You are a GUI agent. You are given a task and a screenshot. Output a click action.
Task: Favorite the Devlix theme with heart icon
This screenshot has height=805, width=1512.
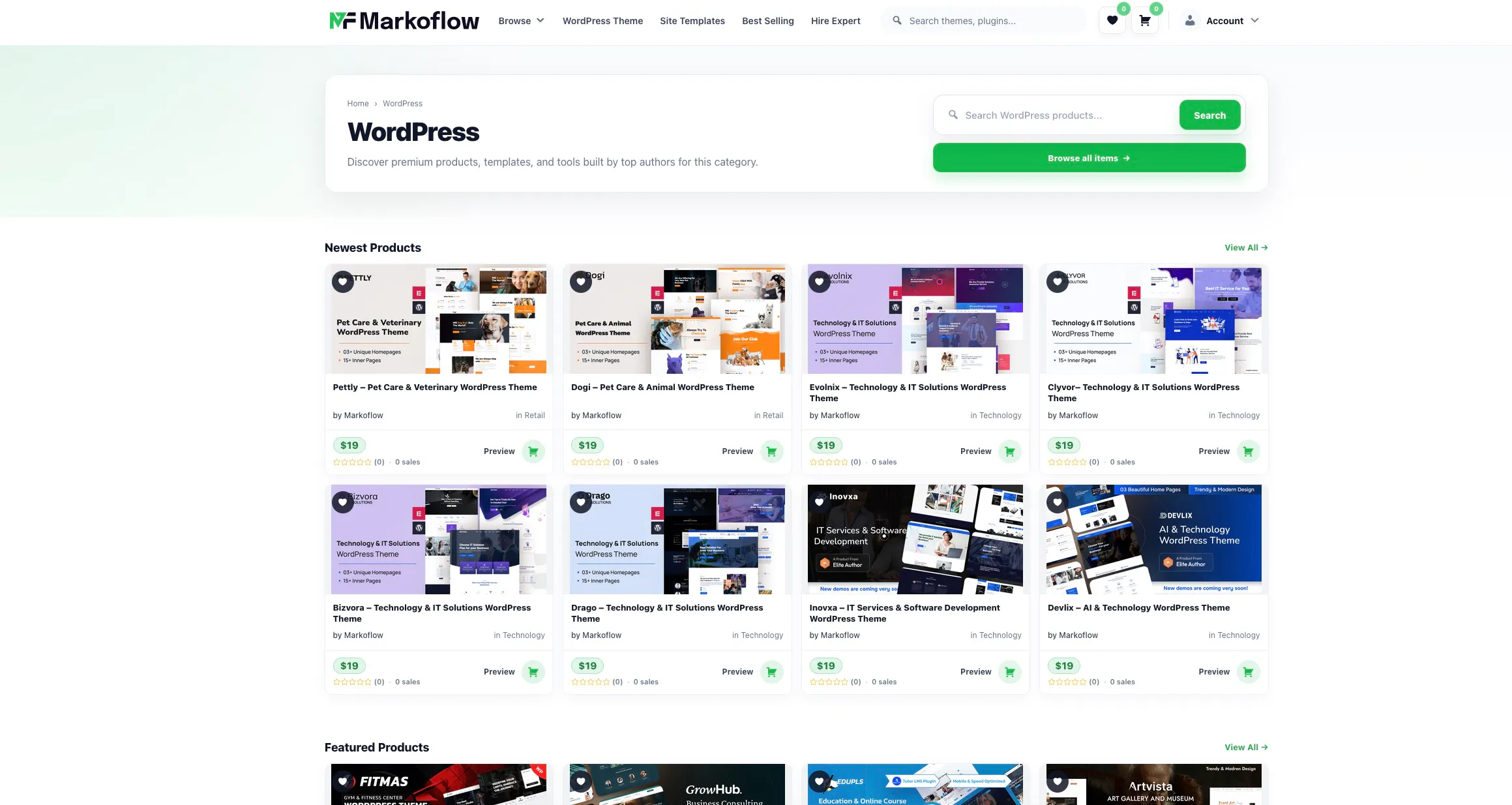coord(1058,502)
